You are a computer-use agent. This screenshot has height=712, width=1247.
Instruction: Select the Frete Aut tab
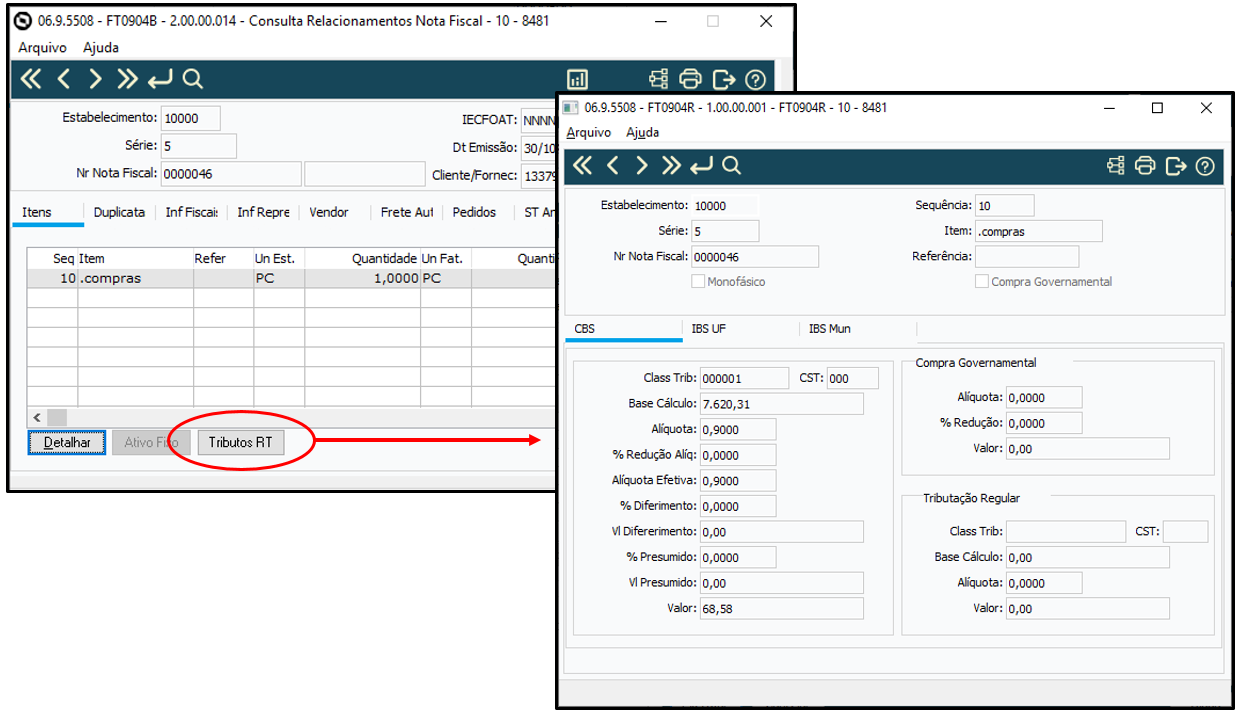click(407, 212)
